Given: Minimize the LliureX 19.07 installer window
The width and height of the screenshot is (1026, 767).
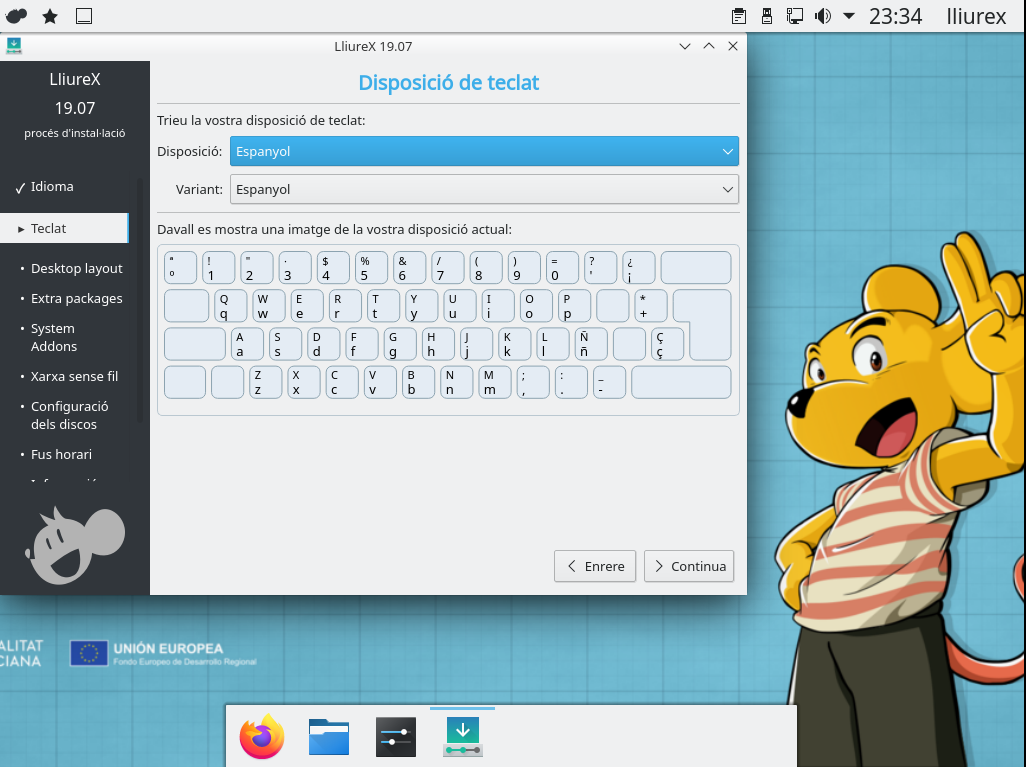Looking at the screenshot, I should 685,46.
